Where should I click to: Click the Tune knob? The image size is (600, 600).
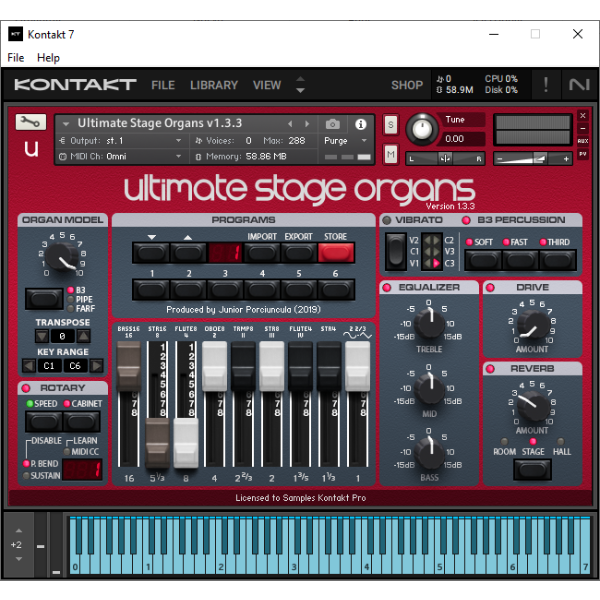click(x=422, y=129)
